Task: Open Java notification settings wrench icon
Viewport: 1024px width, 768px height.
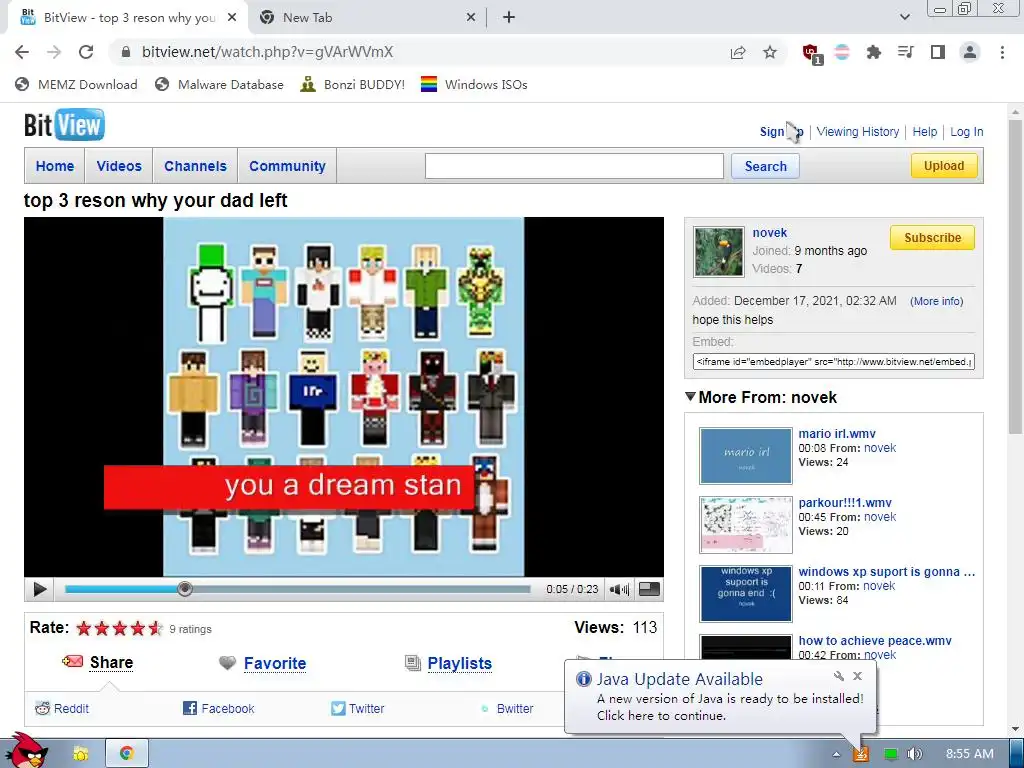Action: click(839, 676)
